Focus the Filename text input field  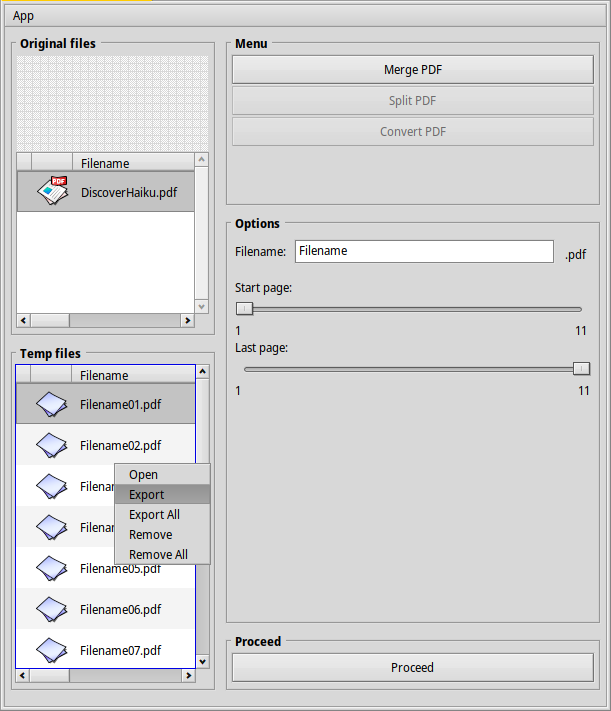(x=424, y=251)
